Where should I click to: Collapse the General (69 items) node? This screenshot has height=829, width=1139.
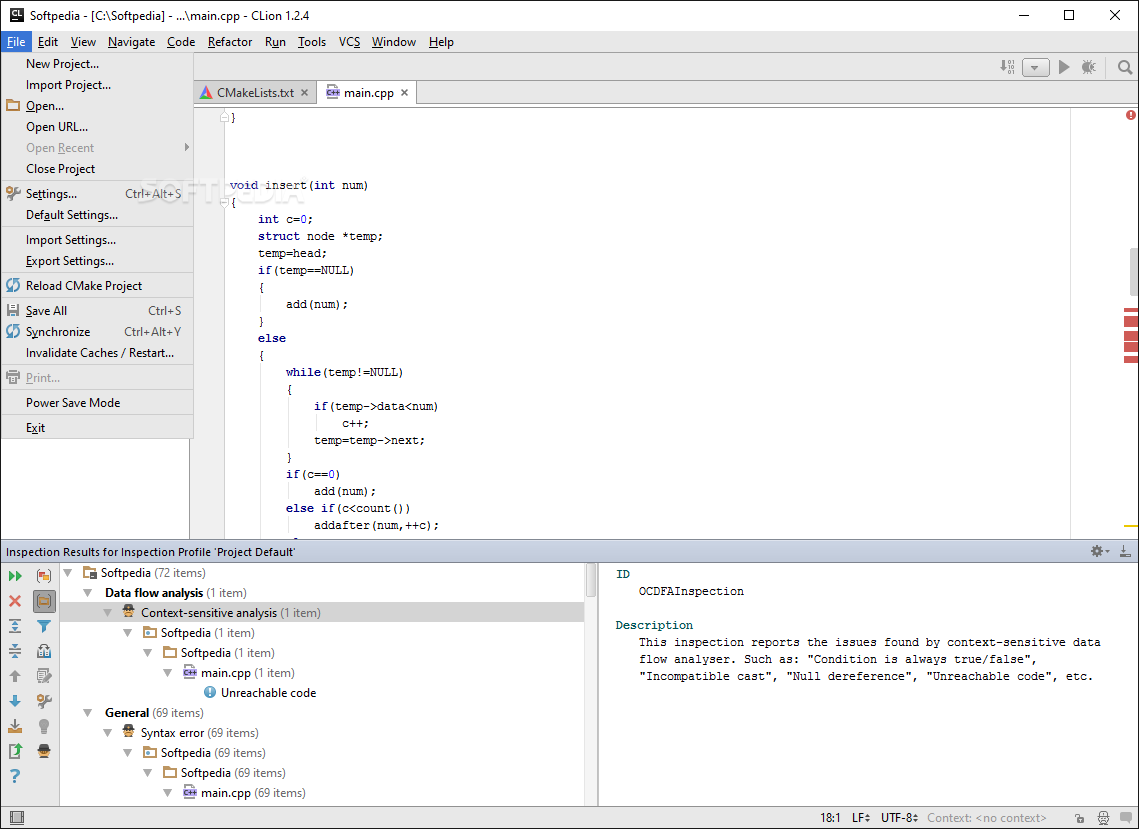click(x=88, y=713)
